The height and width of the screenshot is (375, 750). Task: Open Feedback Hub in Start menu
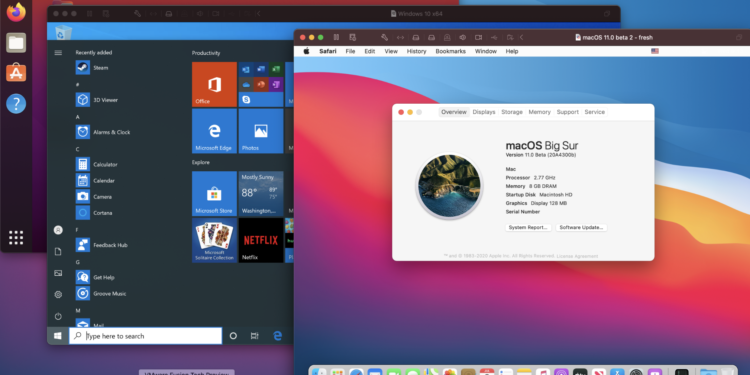(x=102, y=245)
